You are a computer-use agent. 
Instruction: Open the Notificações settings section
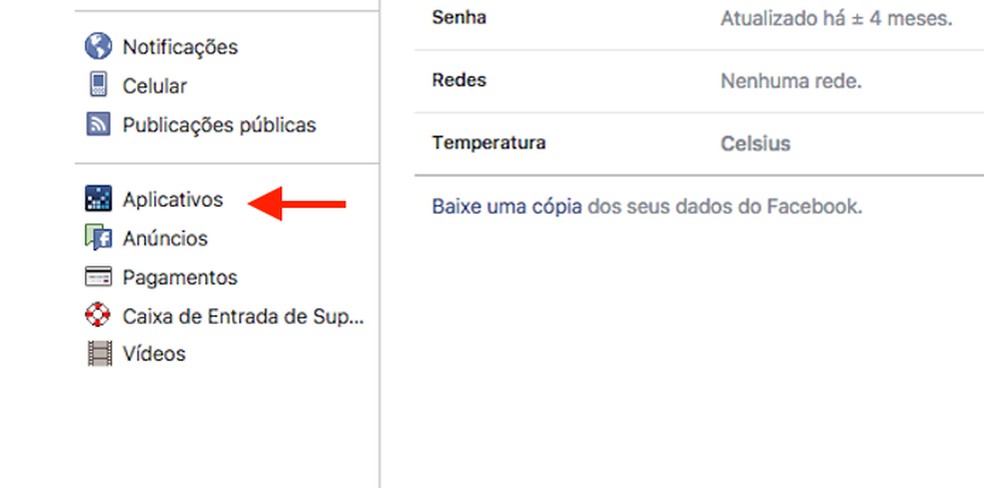[x=180, y=46]
